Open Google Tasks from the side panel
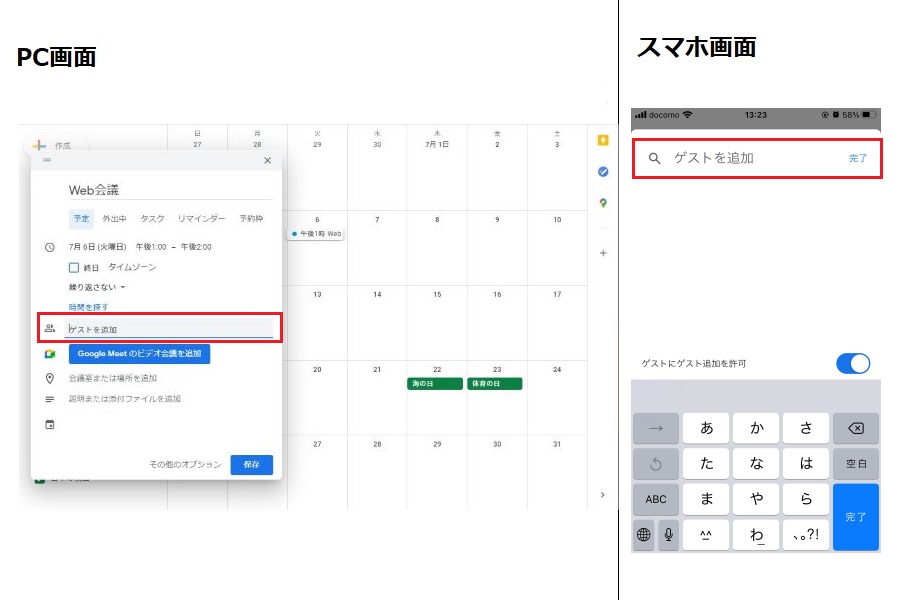Viewport: 900px width, 600px height. click(603, 172)
